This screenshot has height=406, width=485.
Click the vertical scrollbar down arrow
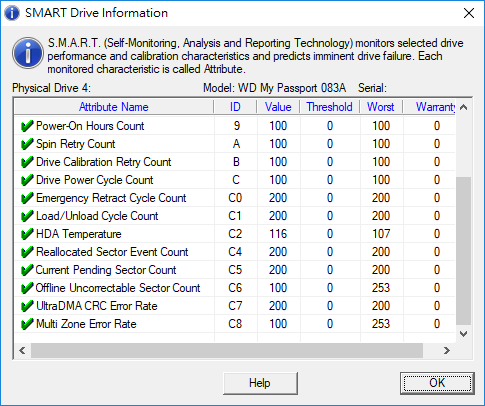click(463, 334)
